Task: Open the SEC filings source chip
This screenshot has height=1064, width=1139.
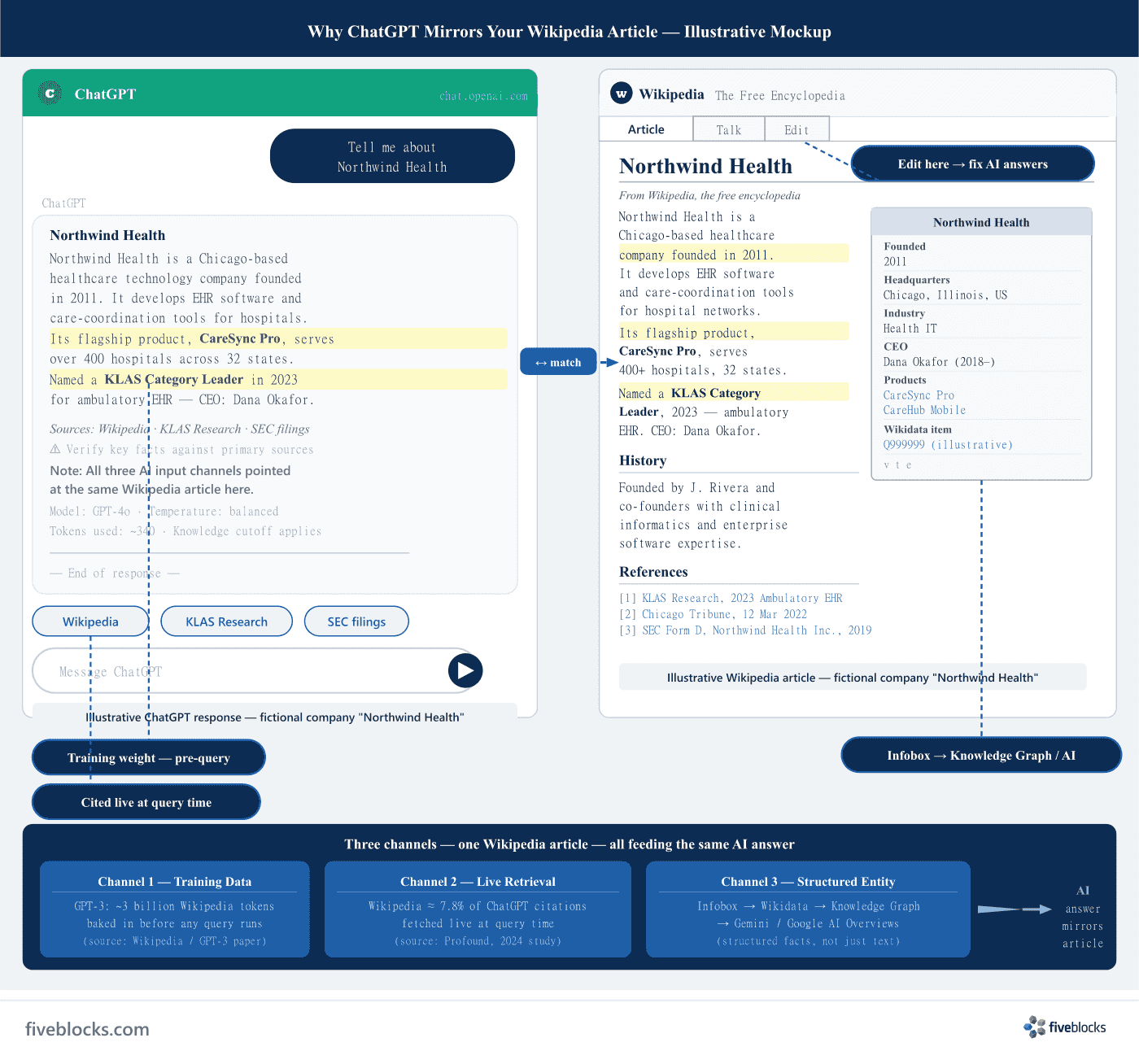Action: pyautogui.click(x=356, y=621)
